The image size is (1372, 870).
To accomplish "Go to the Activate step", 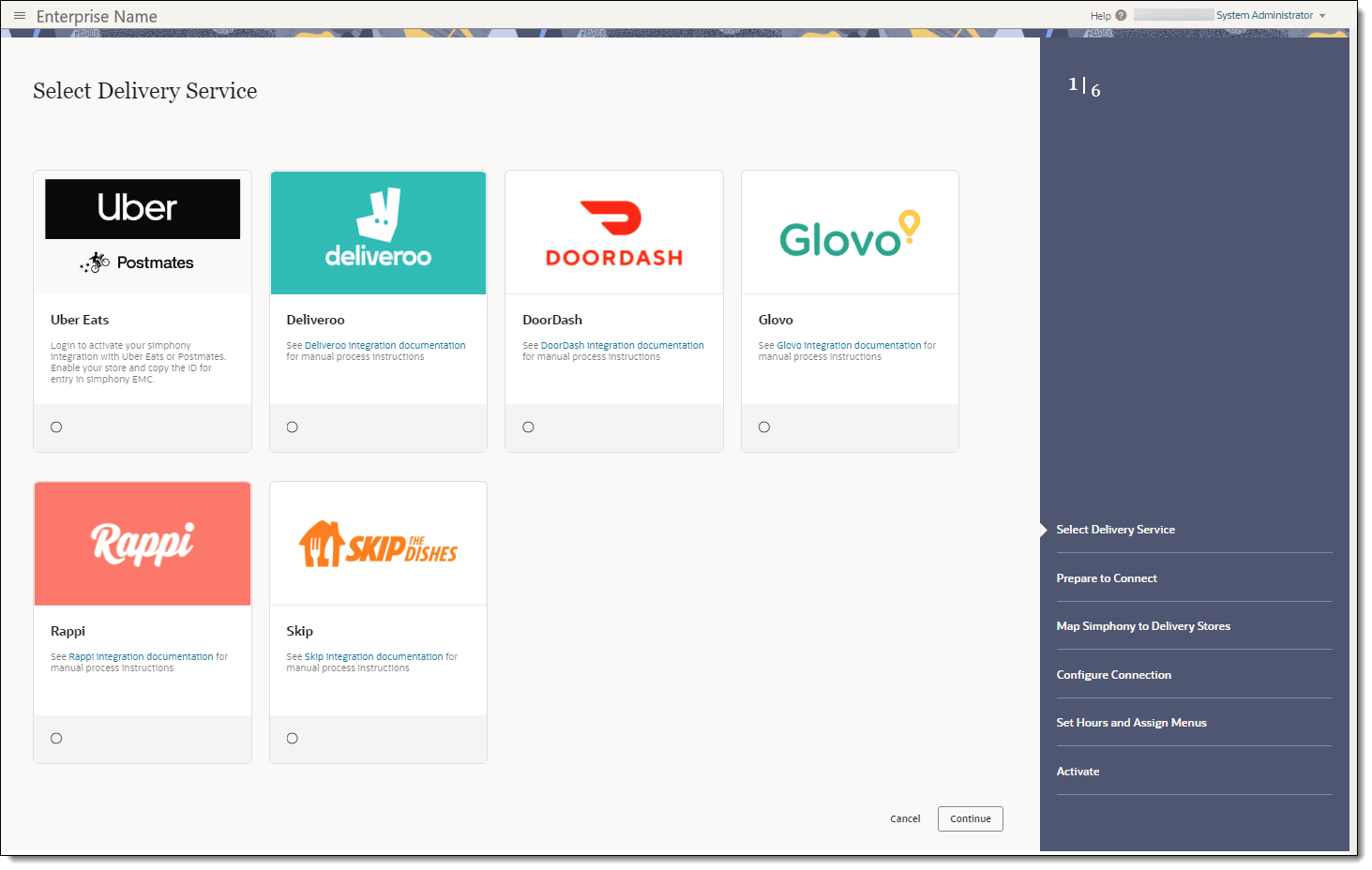I will pyautogui.click(x=1078, y=772).
